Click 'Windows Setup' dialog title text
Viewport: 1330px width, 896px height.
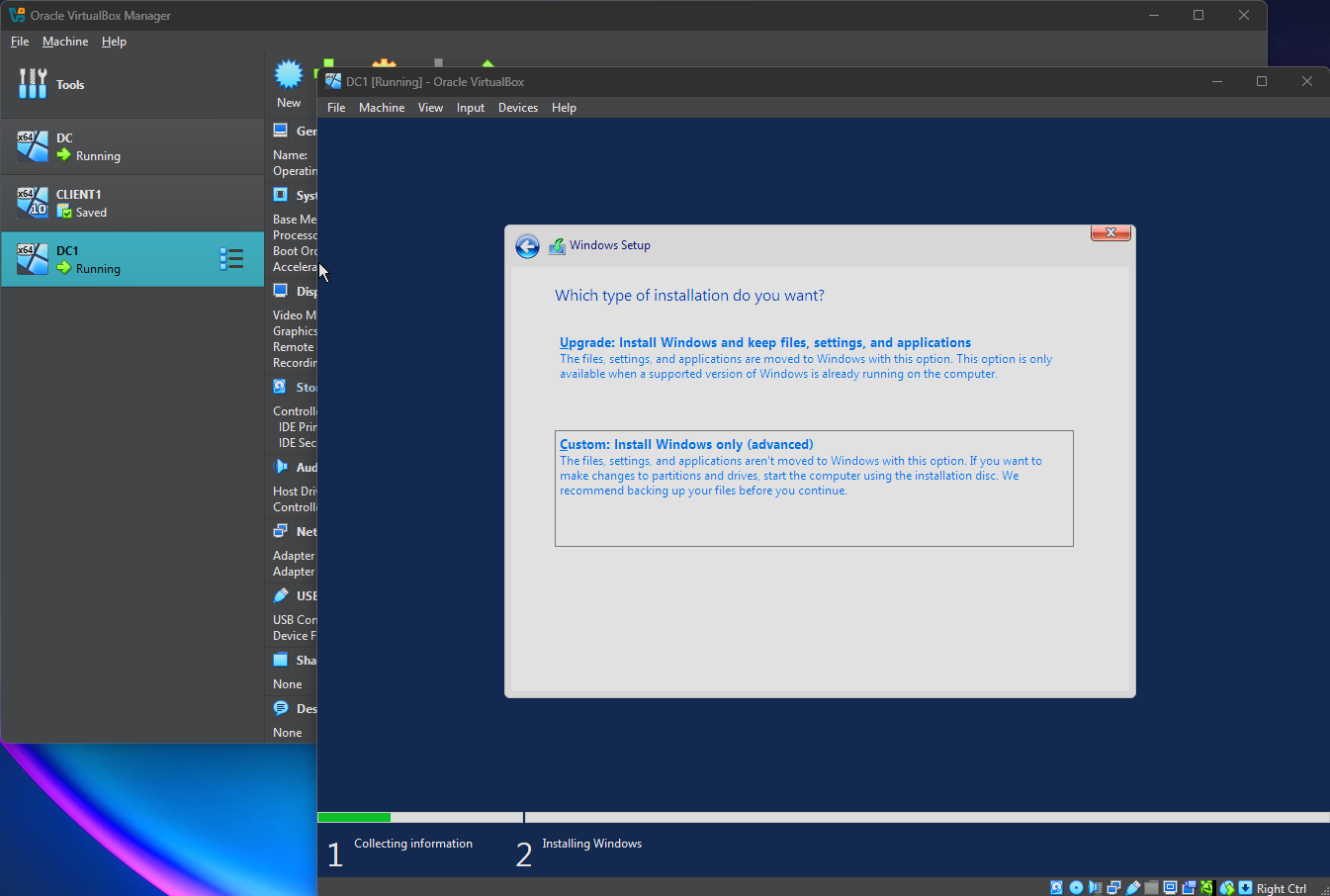point(610,245)
